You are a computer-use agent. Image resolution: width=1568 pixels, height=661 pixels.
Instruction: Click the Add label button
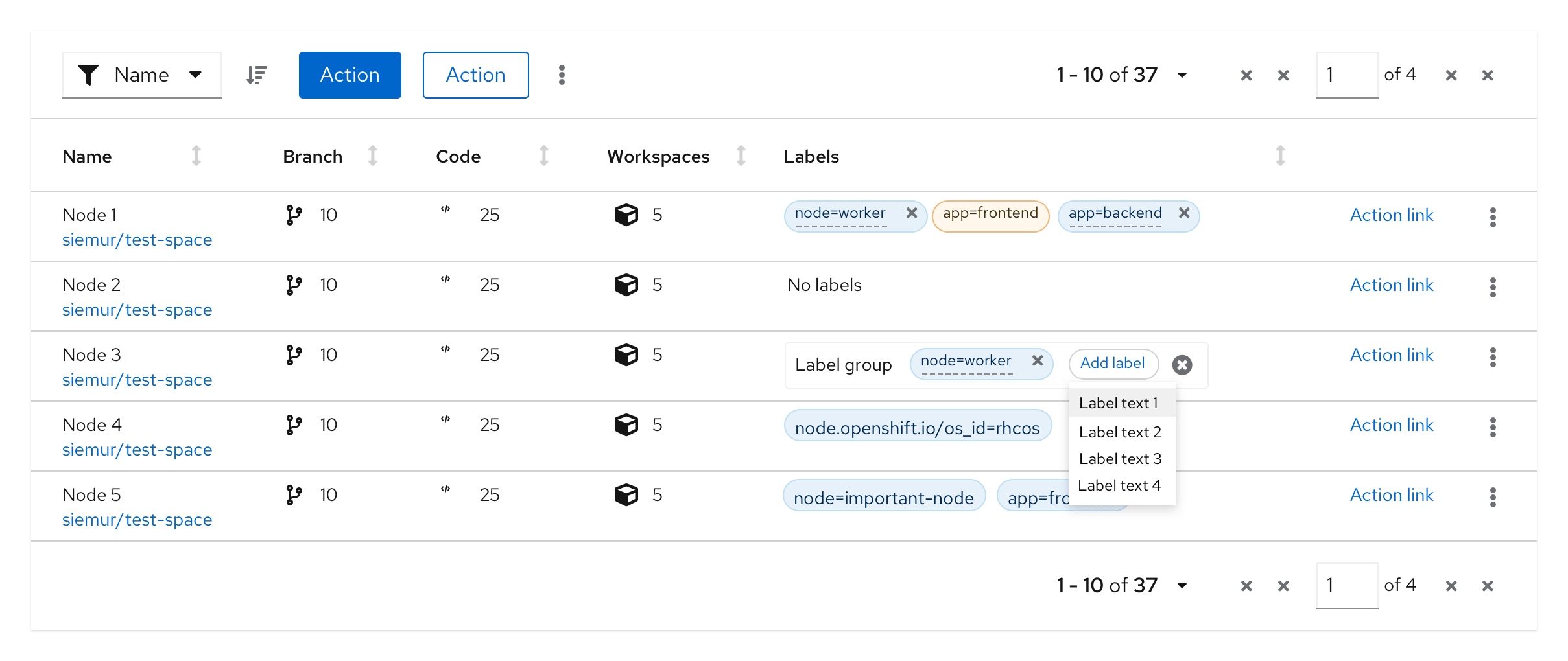point(1112,364)
